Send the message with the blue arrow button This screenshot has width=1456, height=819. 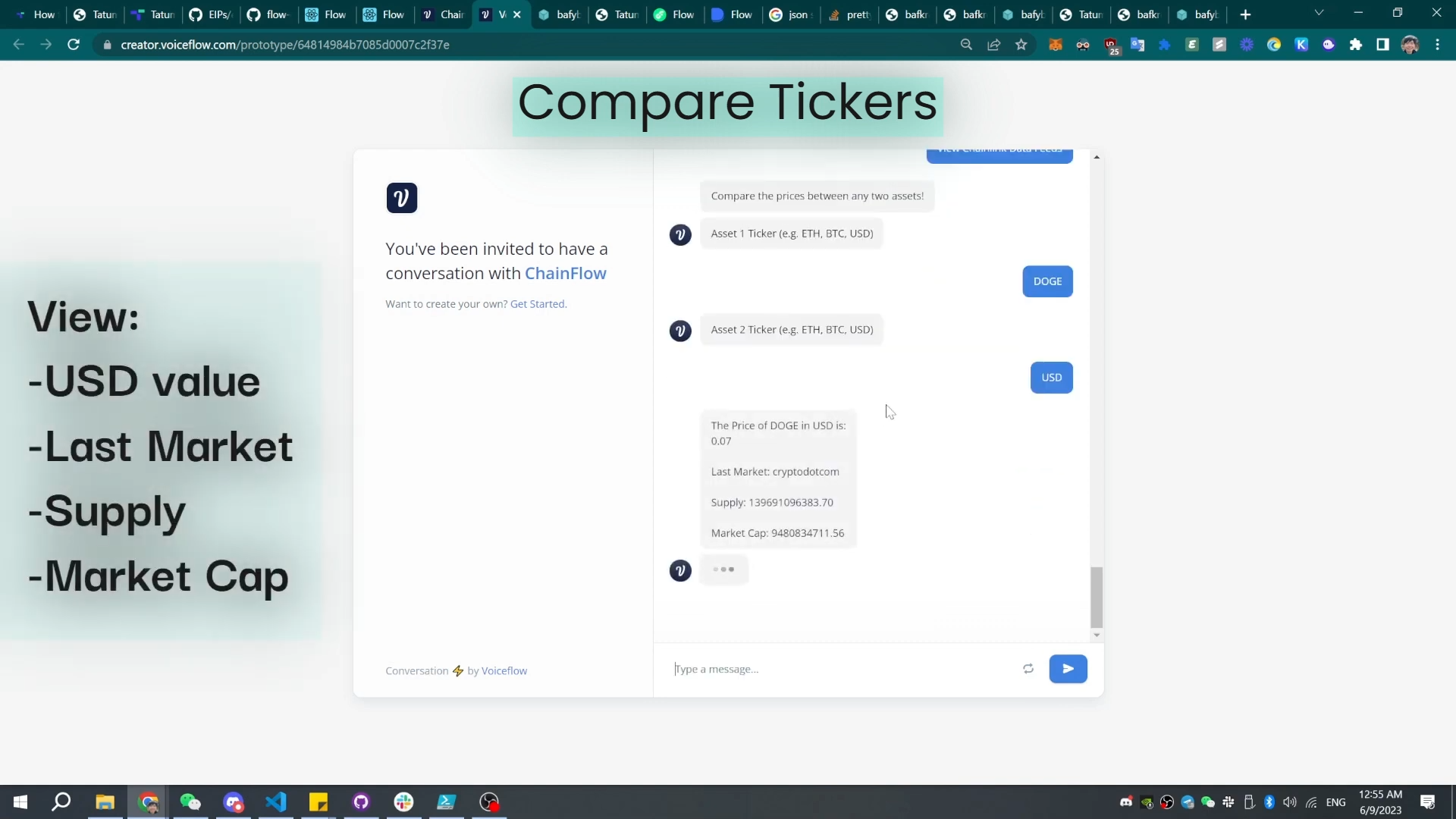click(1068, 669)
